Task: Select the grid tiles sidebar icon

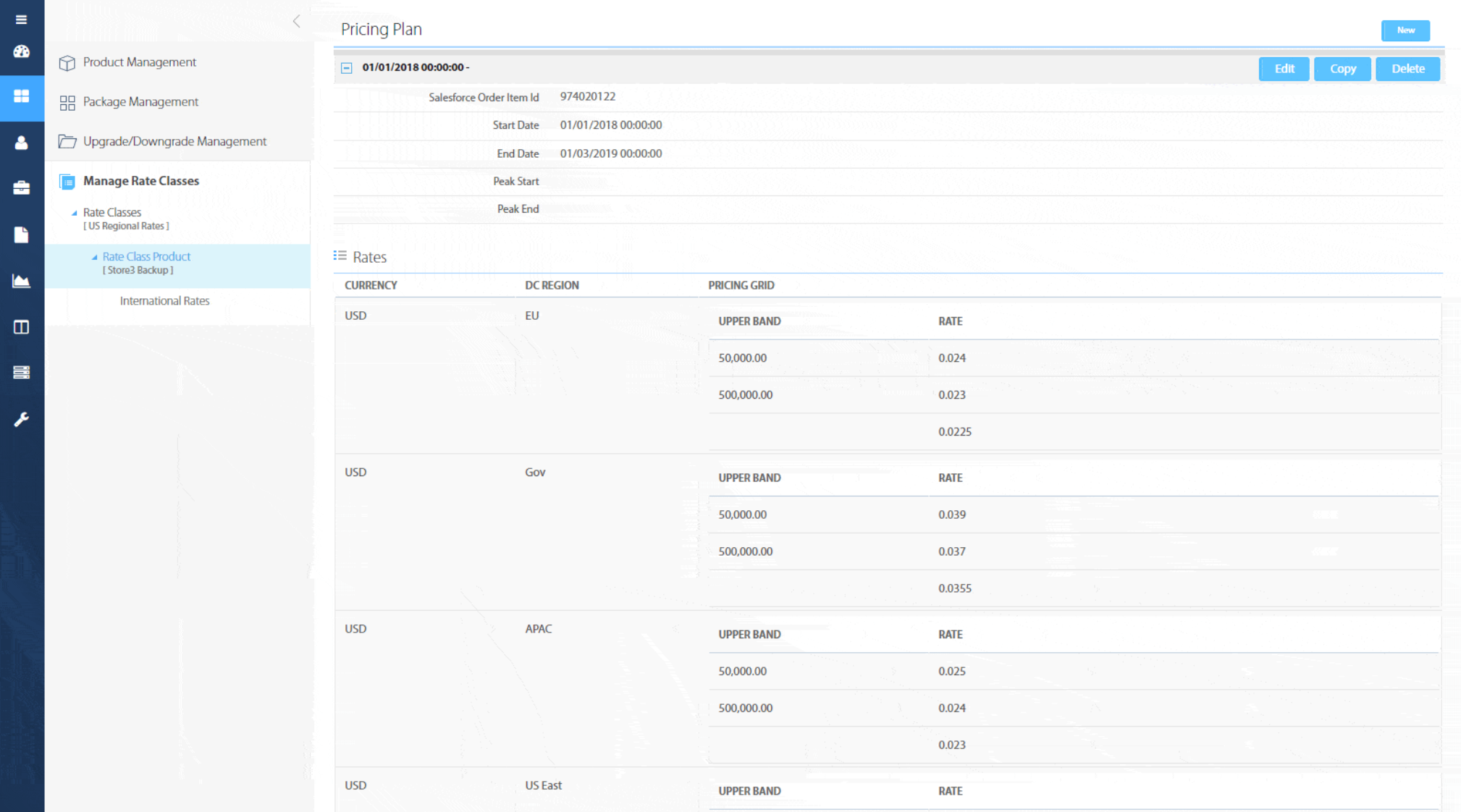Action: (x=21, y=96)
